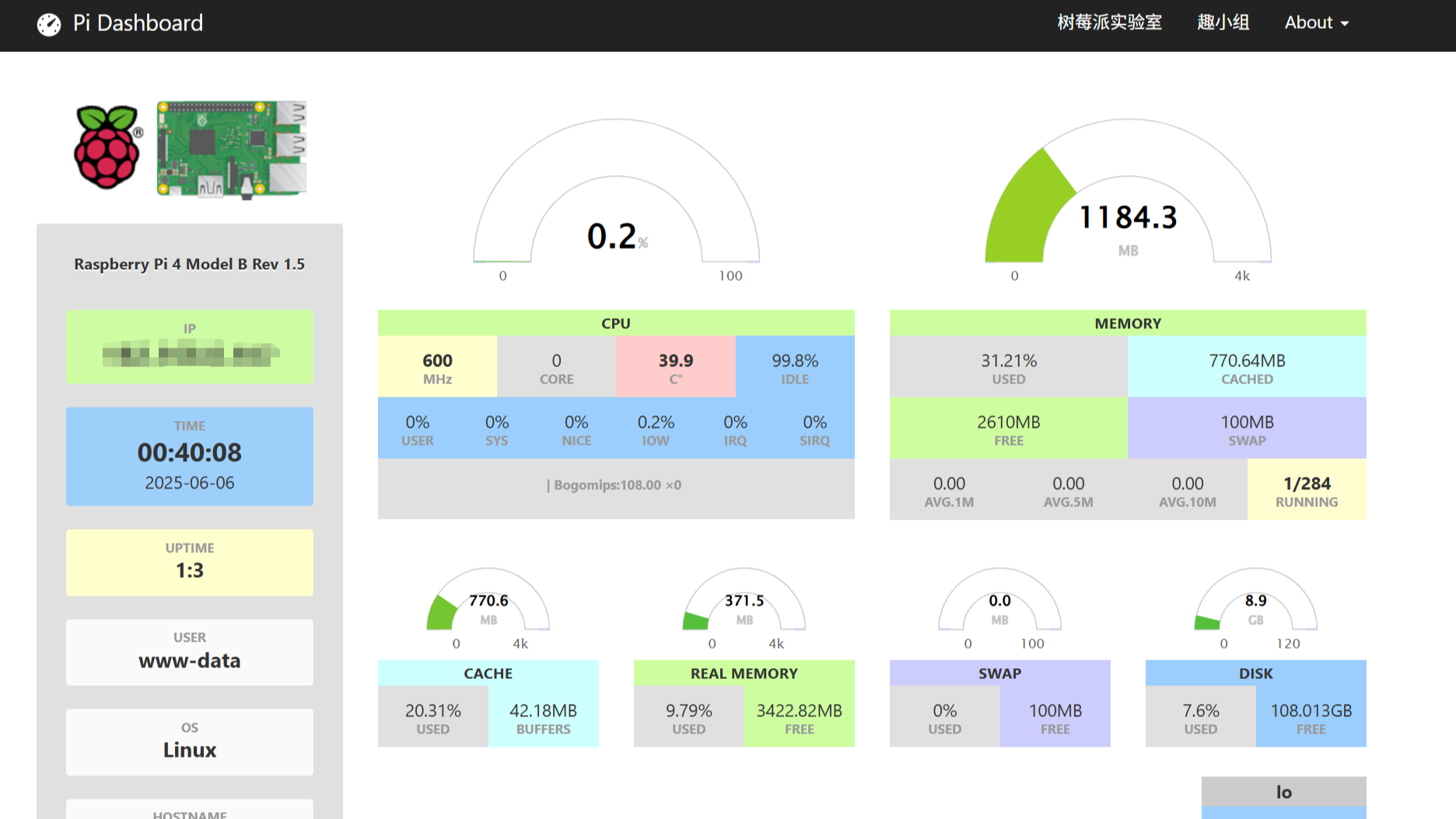Viewport: 1456px width, 819px height.
Task: Click the 7.6% USED disk cell
Action: coord(1201,717)
